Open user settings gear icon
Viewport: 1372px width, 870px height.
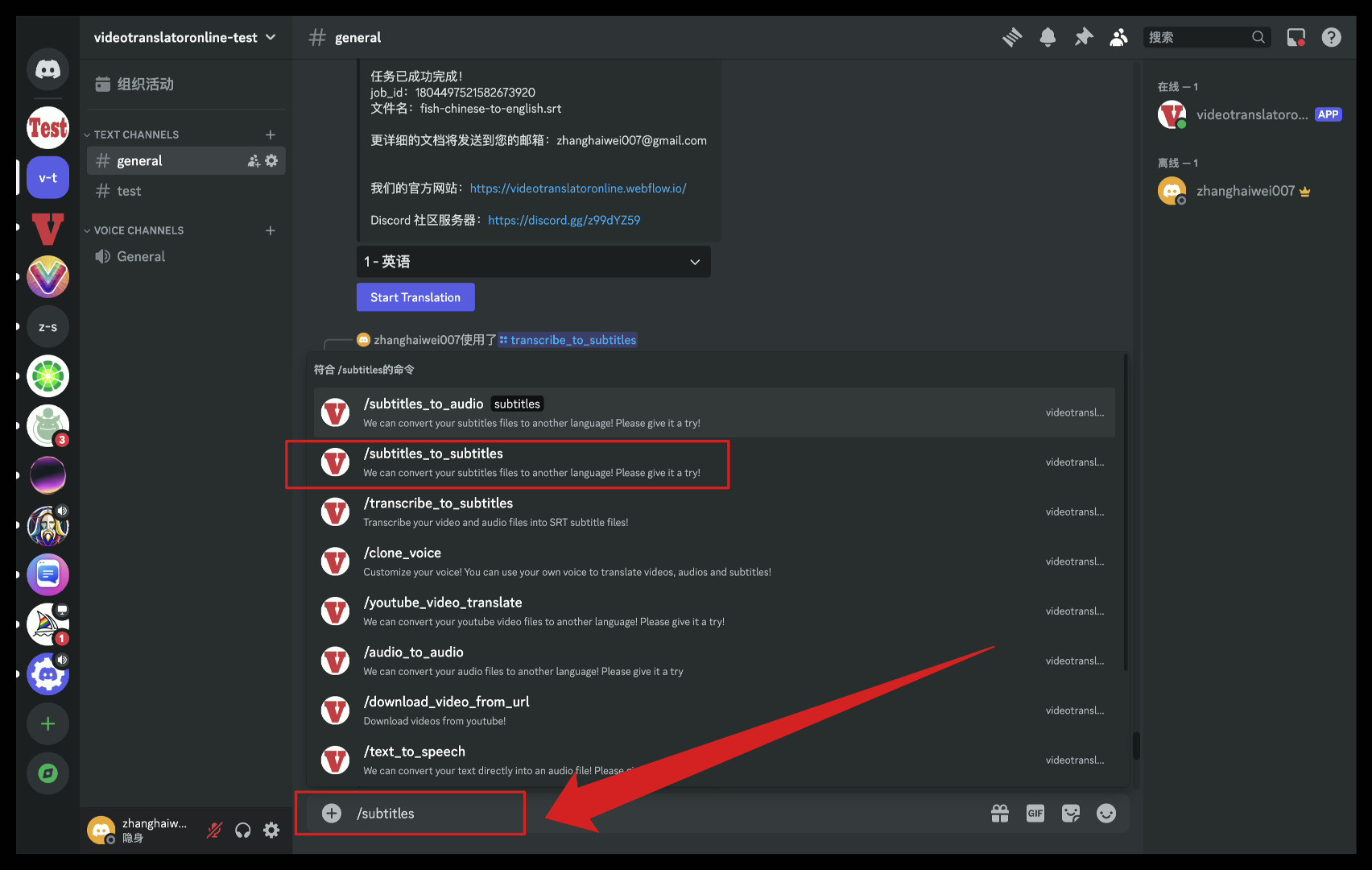tap(271, 830)
